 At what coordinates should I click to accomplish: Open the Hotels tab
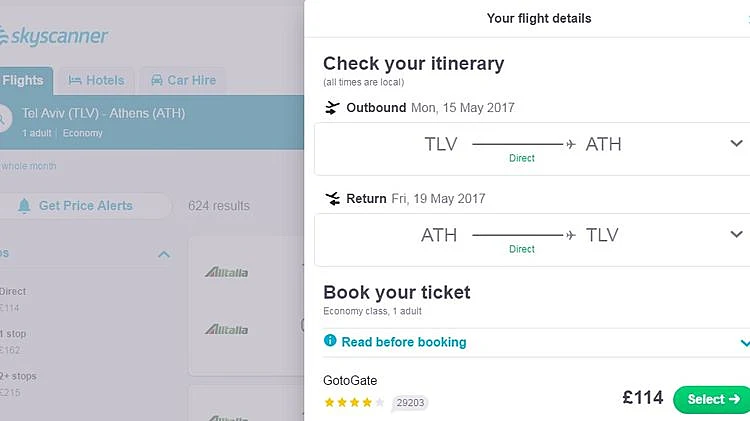(x=97, y=80)
